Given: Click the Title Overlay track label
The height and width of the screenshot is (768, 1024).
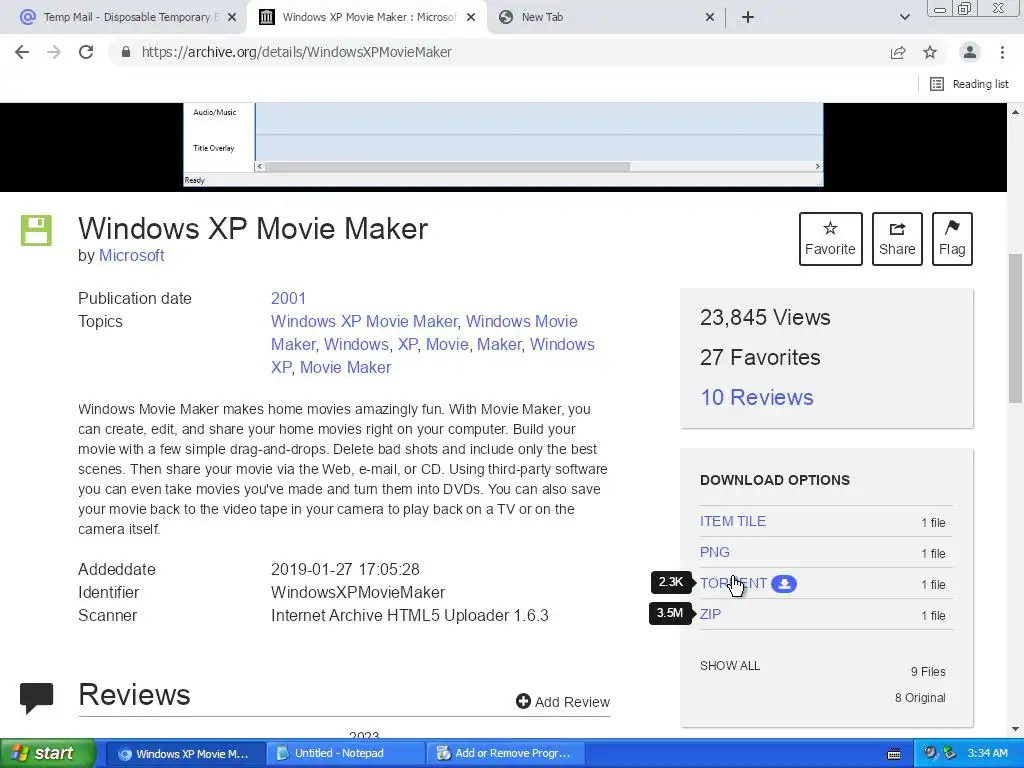Looking at the screenshot, I should point(214,148).
